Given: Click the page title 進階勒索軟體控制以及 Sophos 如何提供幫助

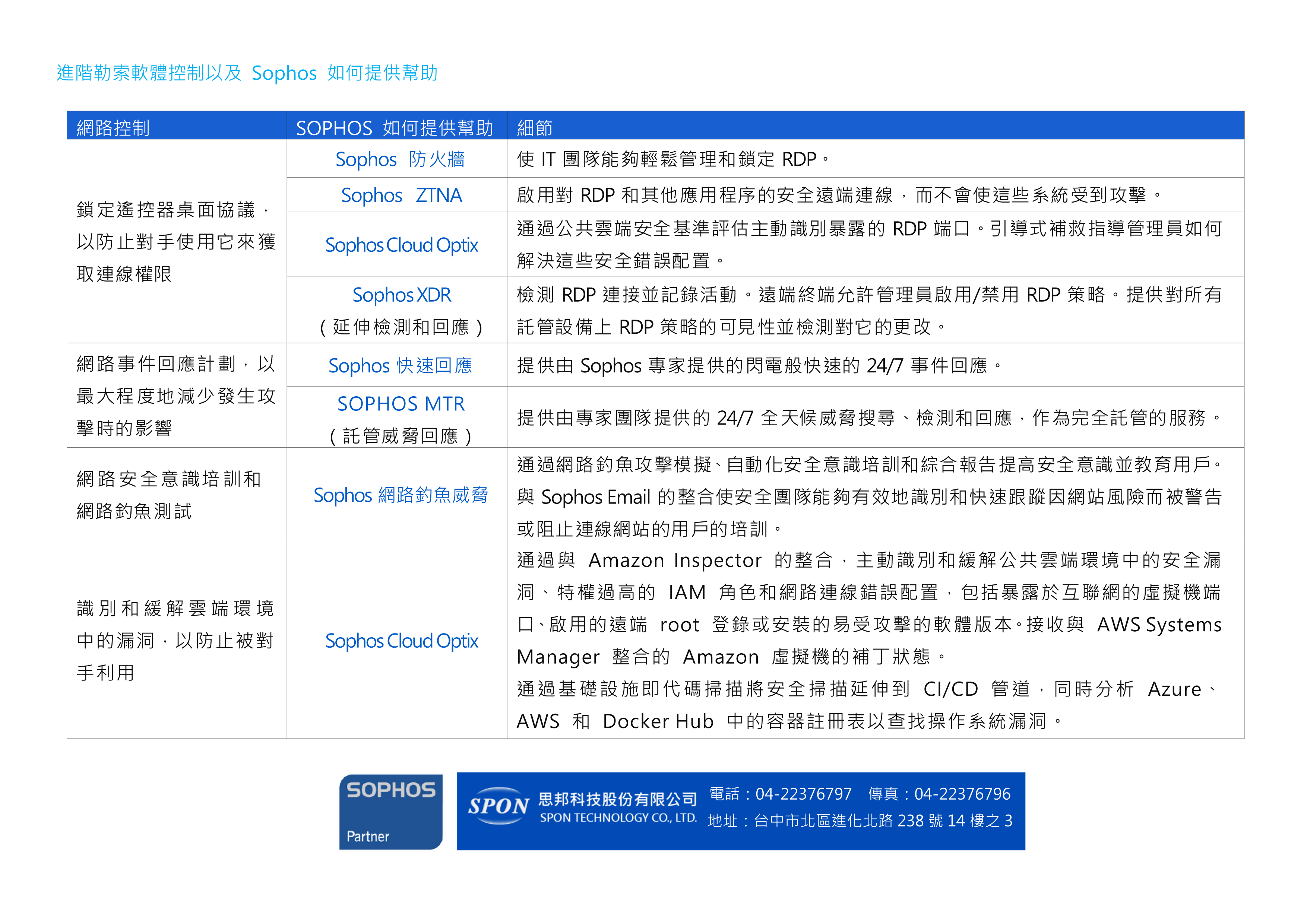Looking at the screenshot, I should click(247, 73).
